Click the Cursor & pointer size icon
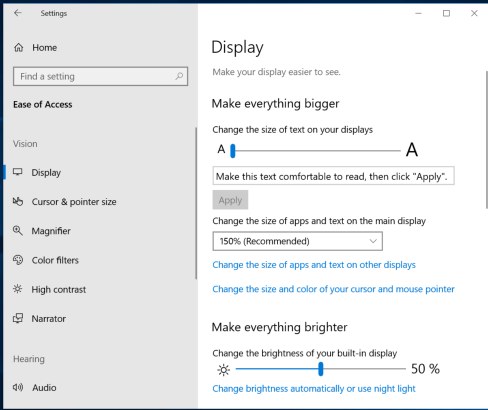Image resolution: width=488 pixels, height=410 pixels. (18, 201)
